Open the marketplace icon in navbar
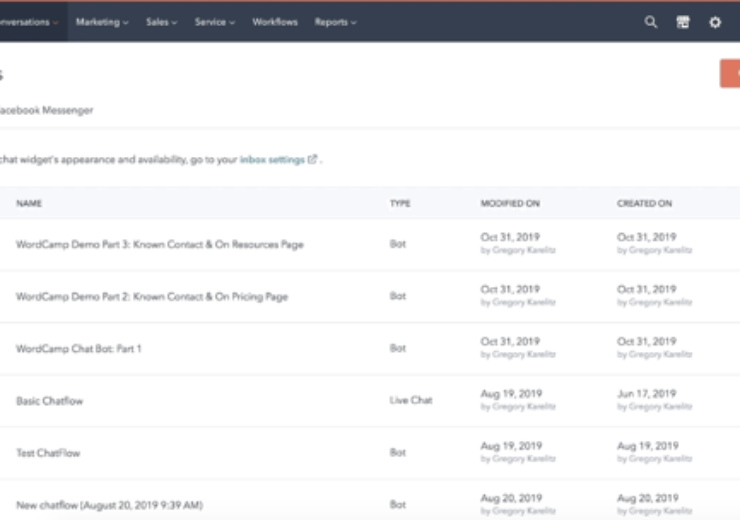The width and height of the screenshot is (740, 520). coord(683,22)
